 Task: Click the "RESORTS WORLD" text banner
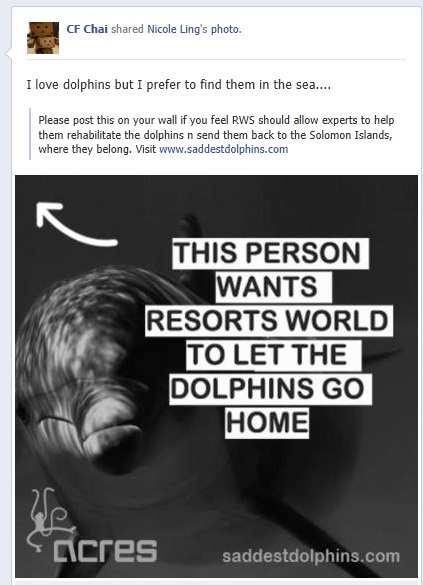click(x=269, y=321)
